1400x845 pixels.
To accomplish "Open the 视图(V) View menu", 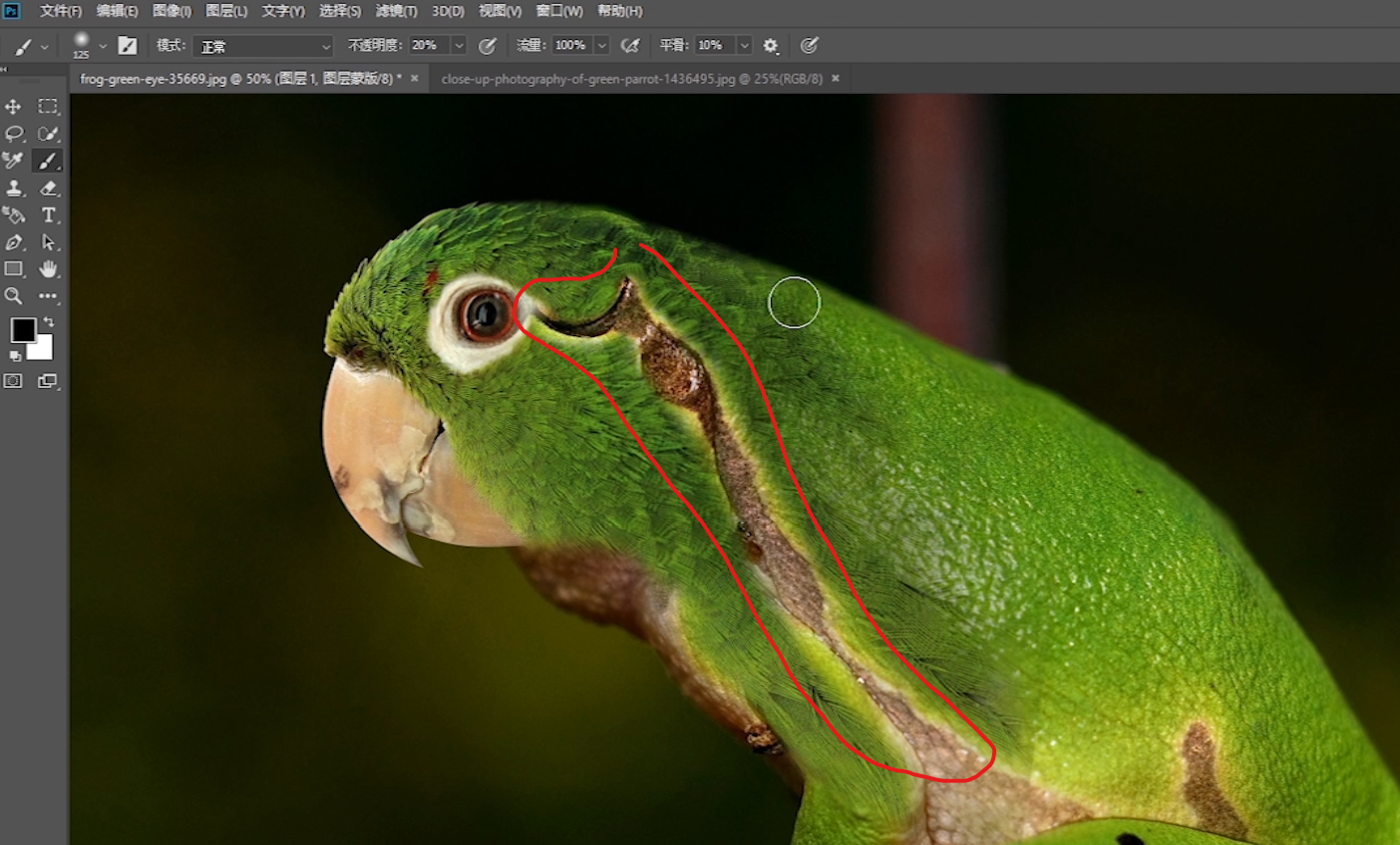I will [x=500, y=11].
